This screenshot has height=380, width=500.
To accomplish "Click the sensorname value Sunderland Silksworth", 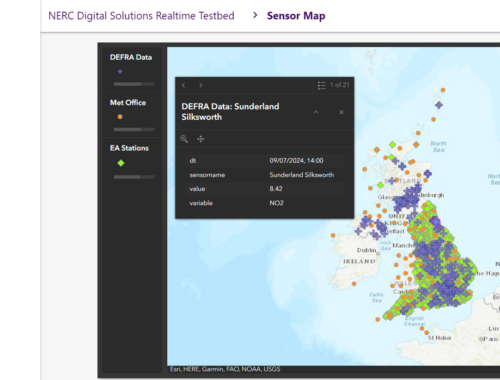I will pos(302,175).
